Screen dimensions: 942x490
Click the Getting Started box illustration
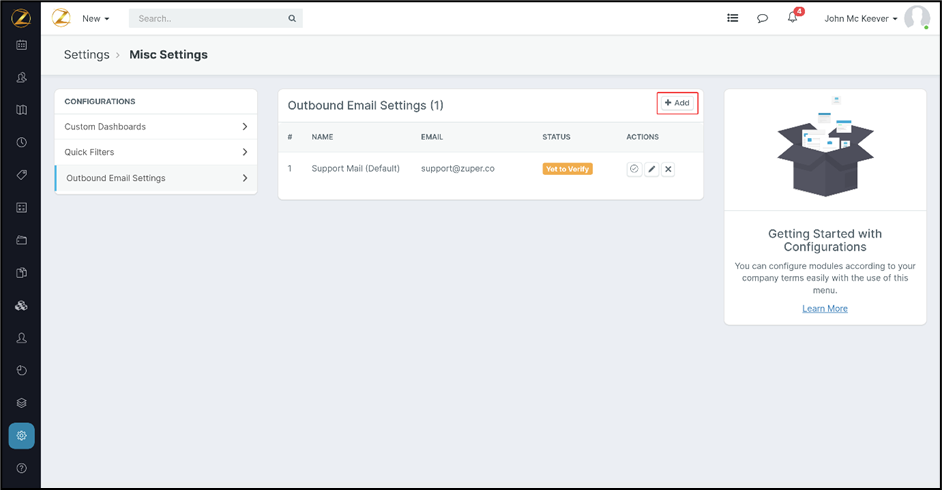click(x=825, y=147)
